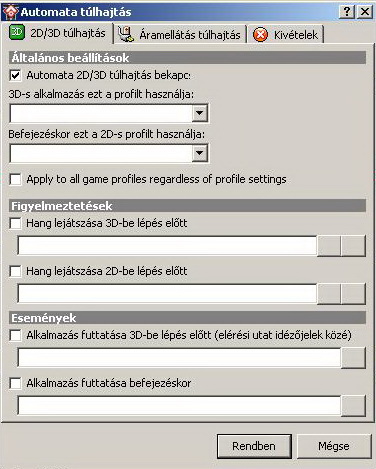Click the first small button beside 2D sound field
376x469 pixels.
click(329, 294)
